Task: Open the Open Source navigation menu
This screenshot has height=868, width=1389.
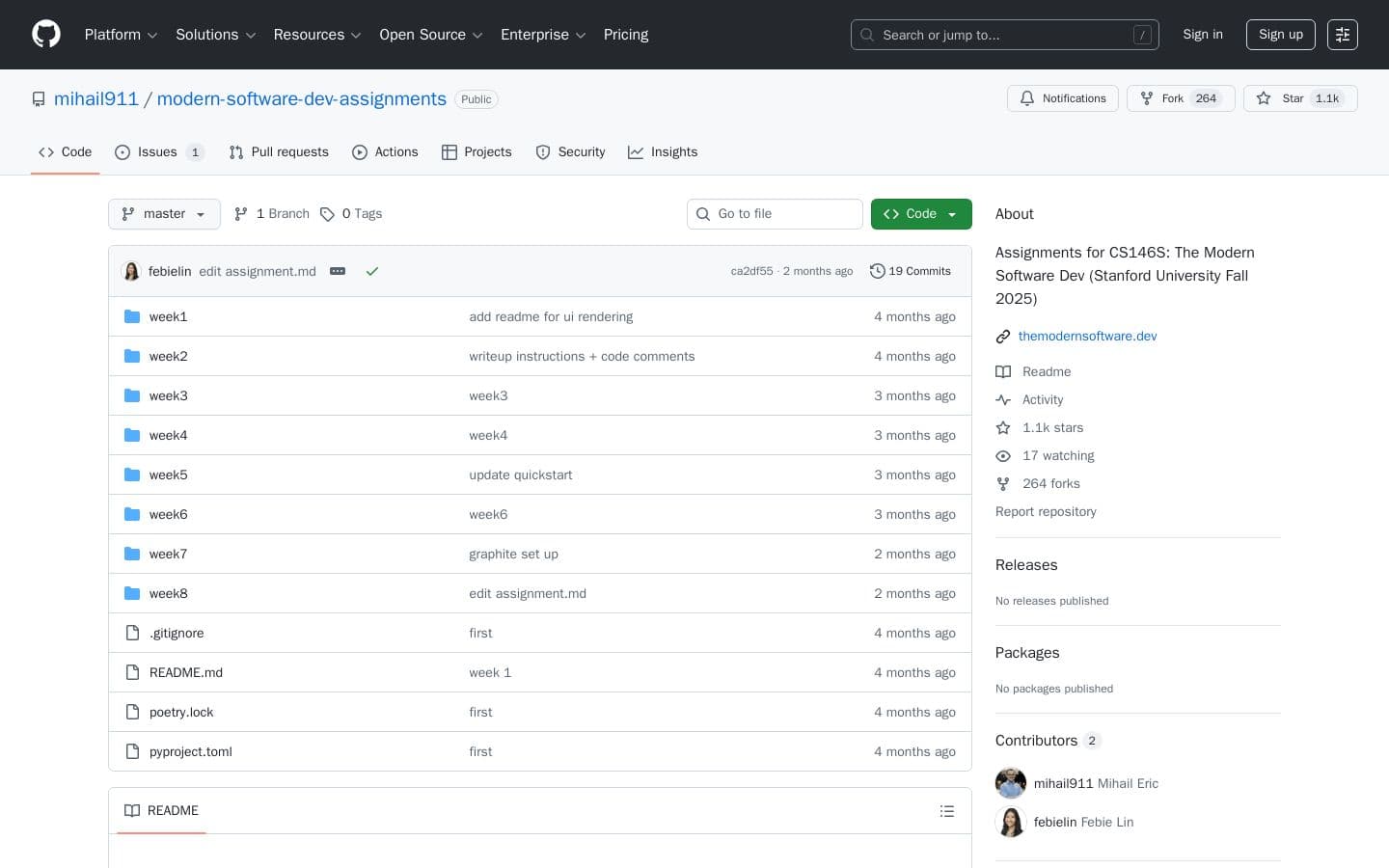Action: click(x=430, y=35)
